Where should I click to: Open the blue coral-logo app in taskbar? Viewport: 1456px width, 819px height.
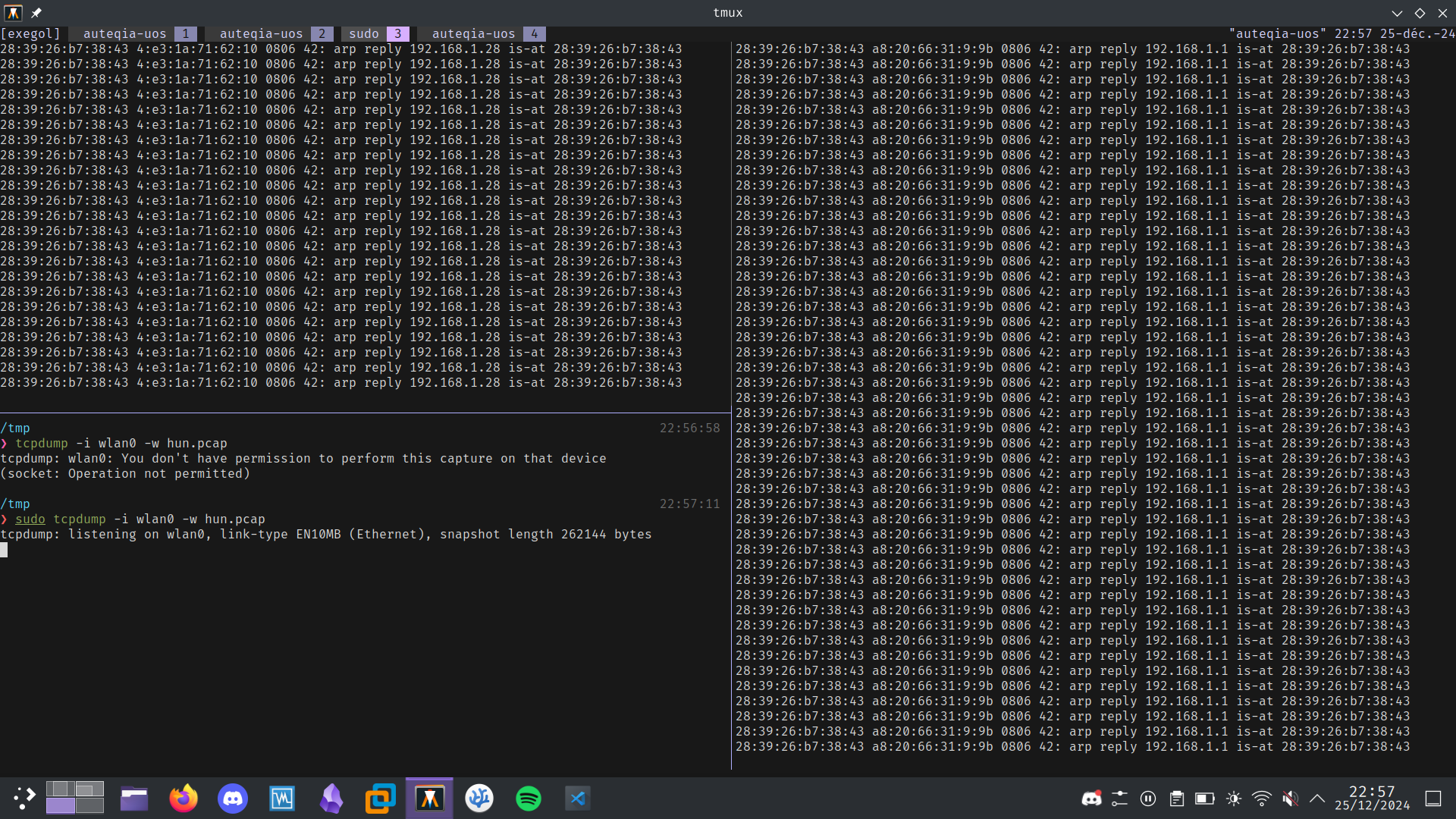pos(479,798)
